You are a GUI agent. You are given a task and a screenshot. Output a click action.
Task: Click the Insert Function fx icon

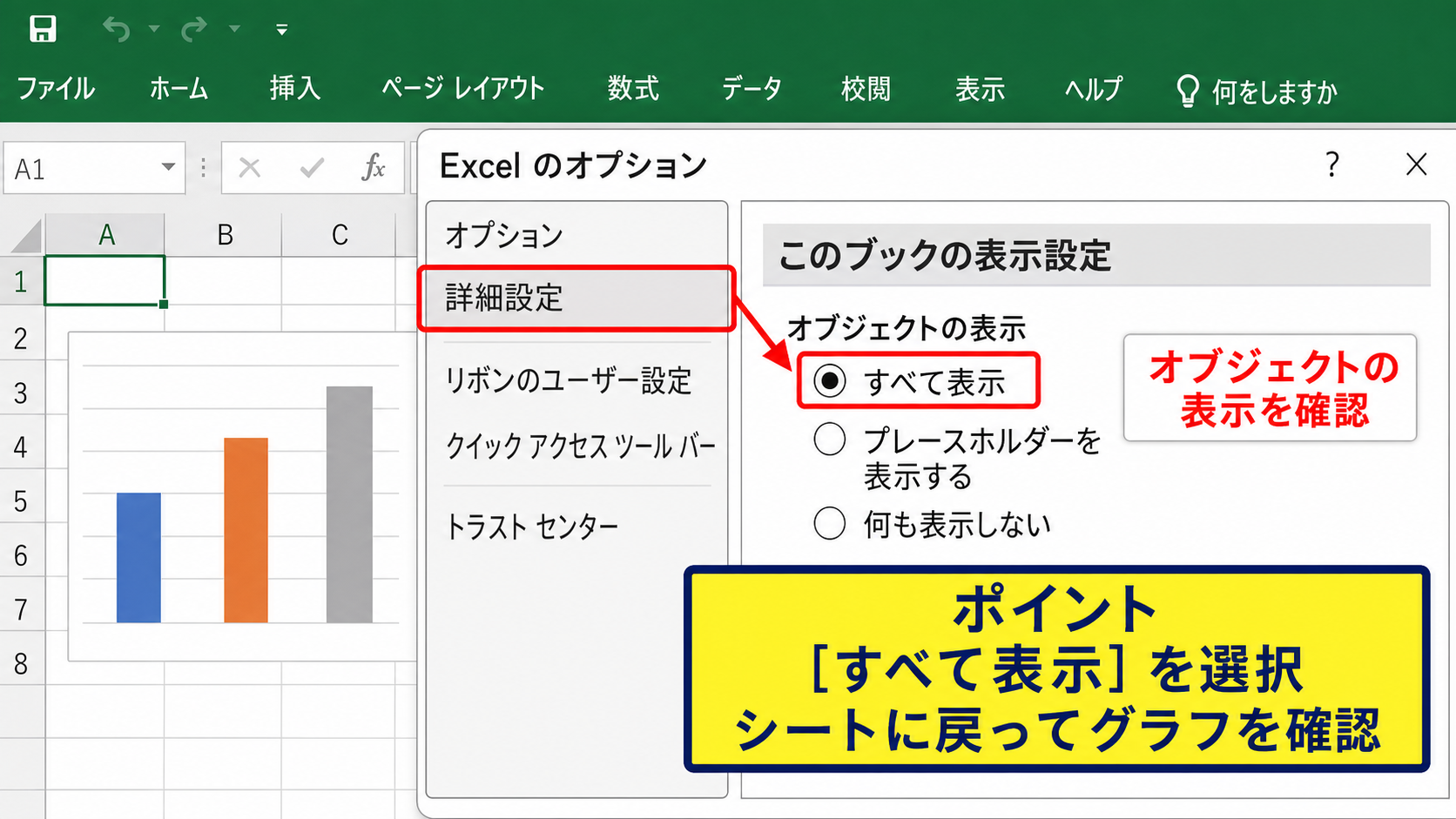374,167
